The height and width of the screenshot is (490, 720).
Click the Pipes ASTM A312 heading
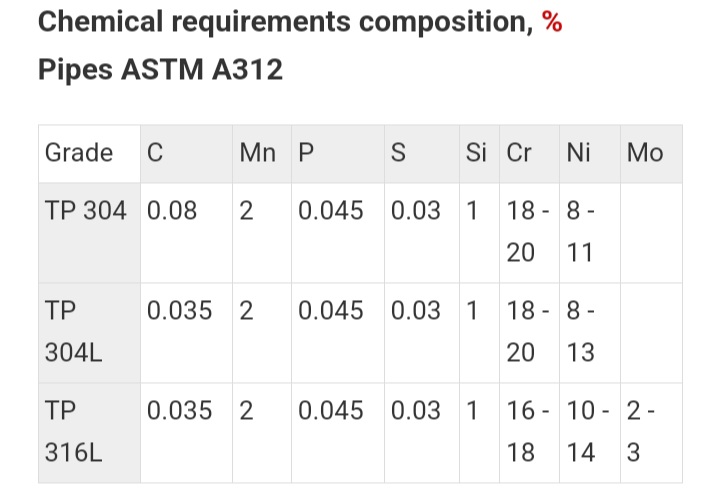tap(160, 69)
